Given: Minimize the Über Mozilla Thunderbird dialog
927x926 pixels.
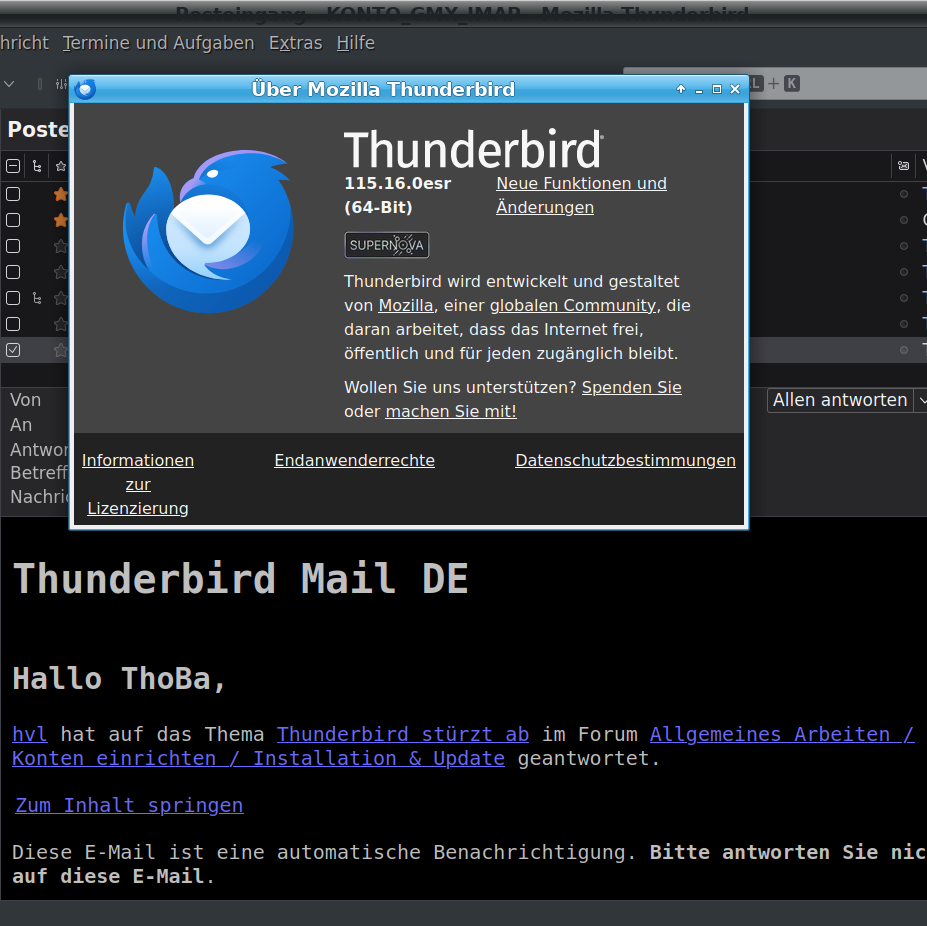Looking at the screenshot, I should click(x=699, y=89).
